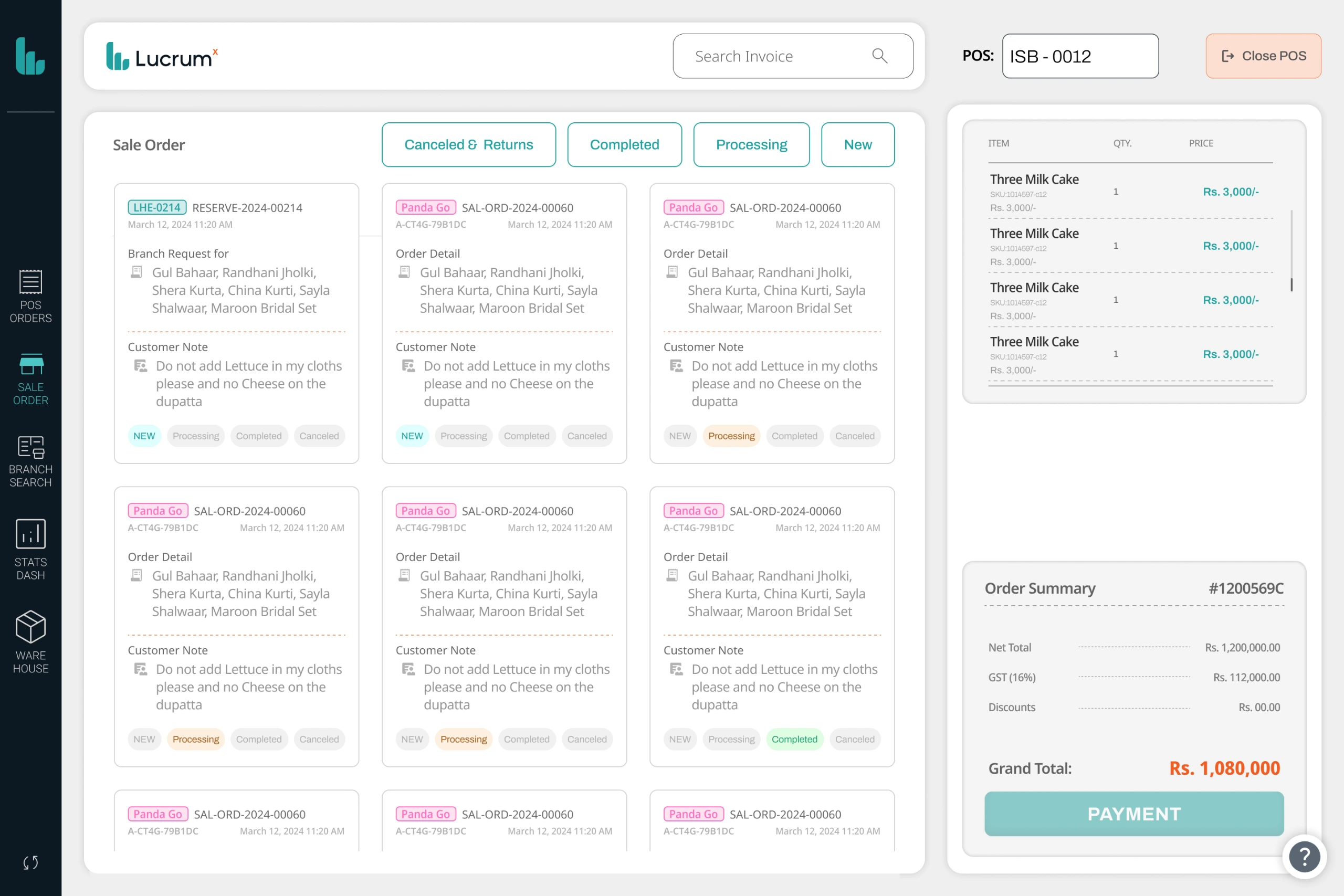Click the Lucrum brand logo in the header

coord(162,57)
